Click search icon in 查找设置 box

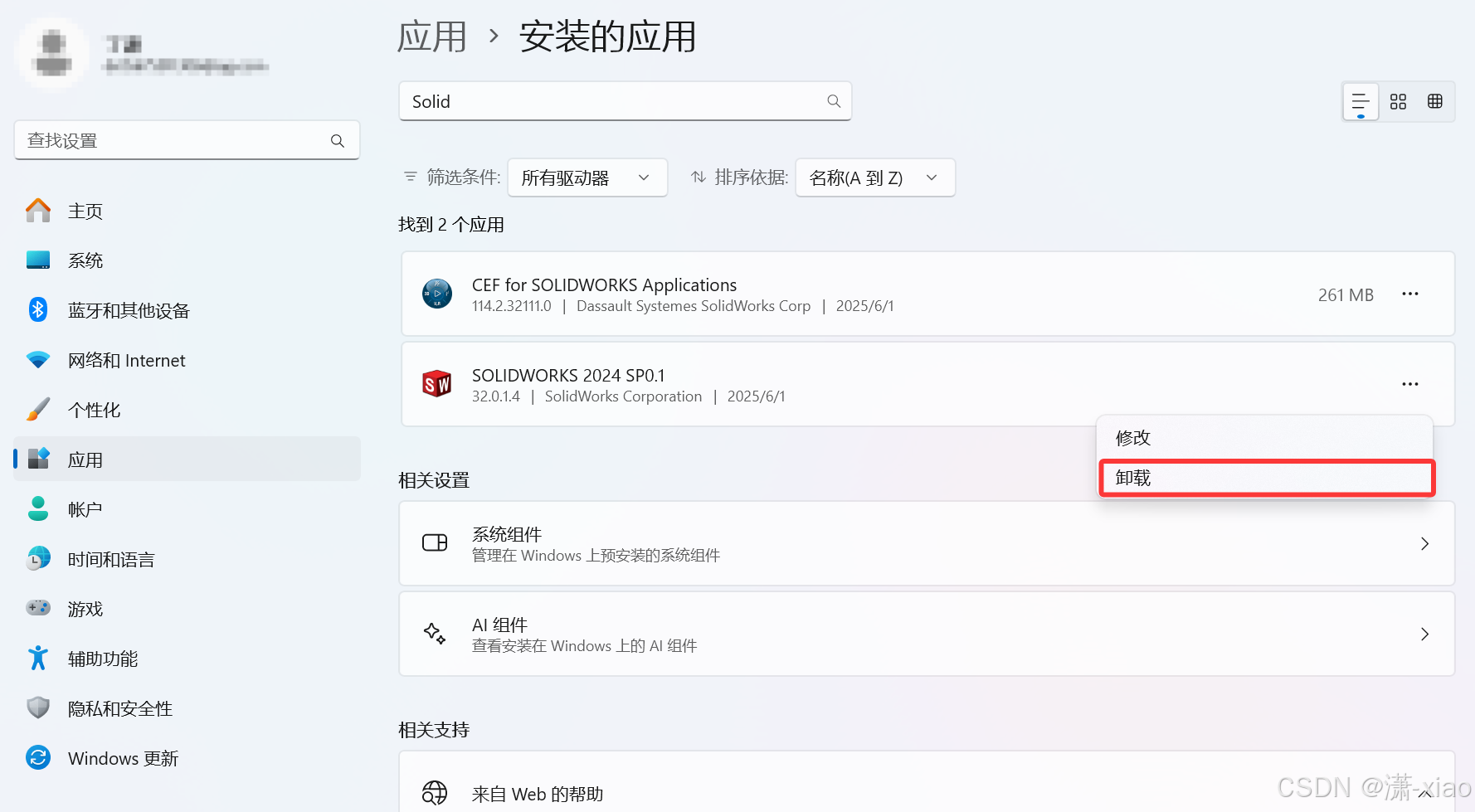click(x=338, y=141)
